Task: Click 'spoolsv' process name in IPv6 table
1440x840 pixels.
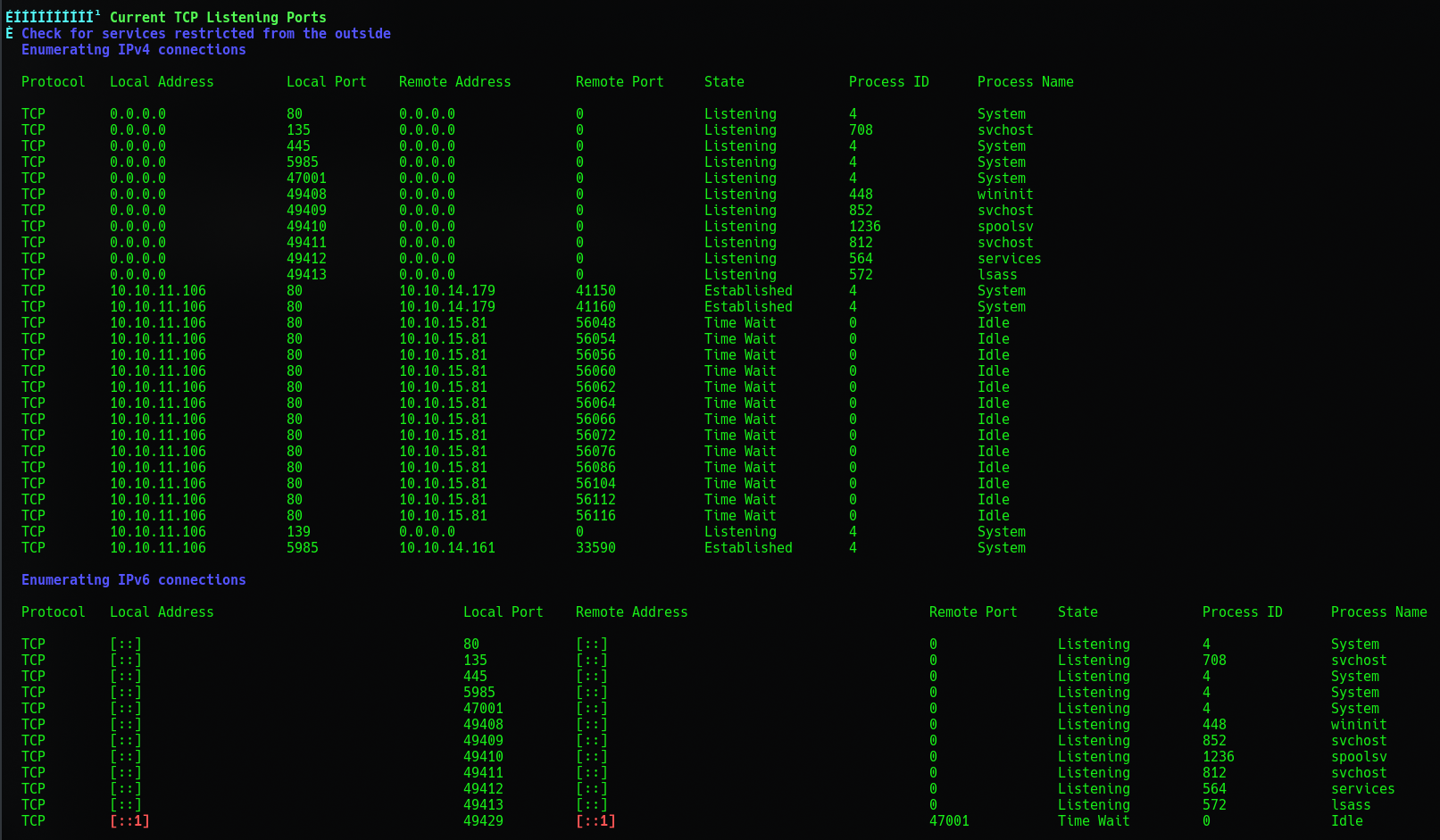Action: click(1359, 756)
